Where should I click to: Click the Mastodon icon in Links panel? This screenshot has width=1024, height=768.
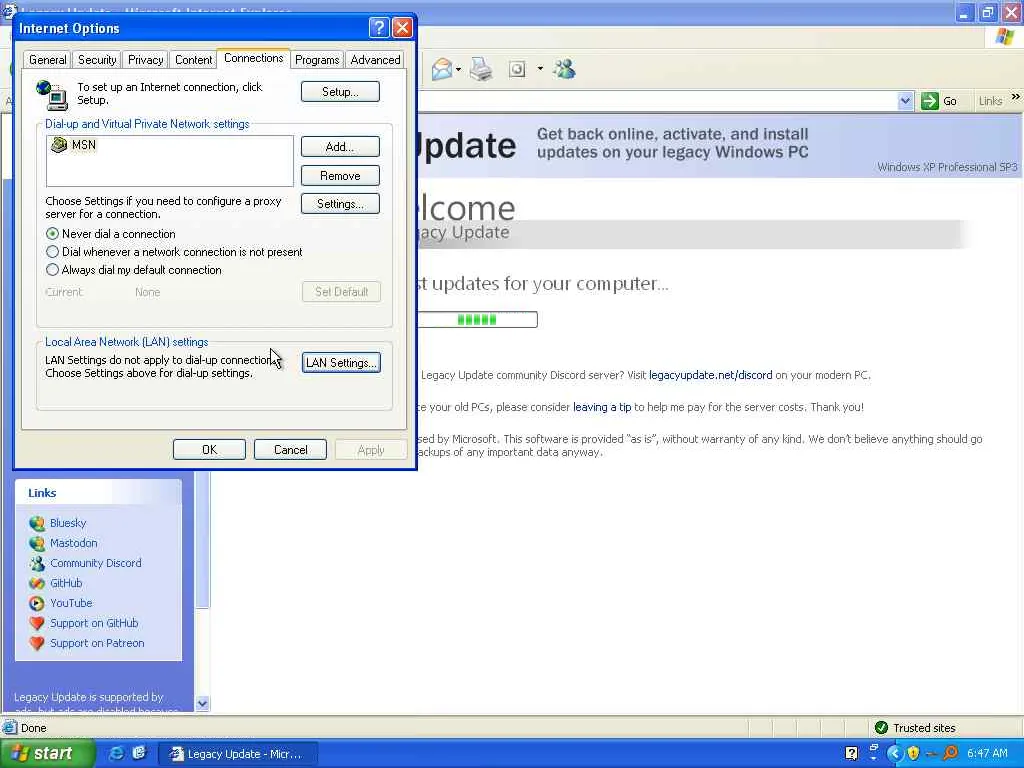click(x=37, y=543)
